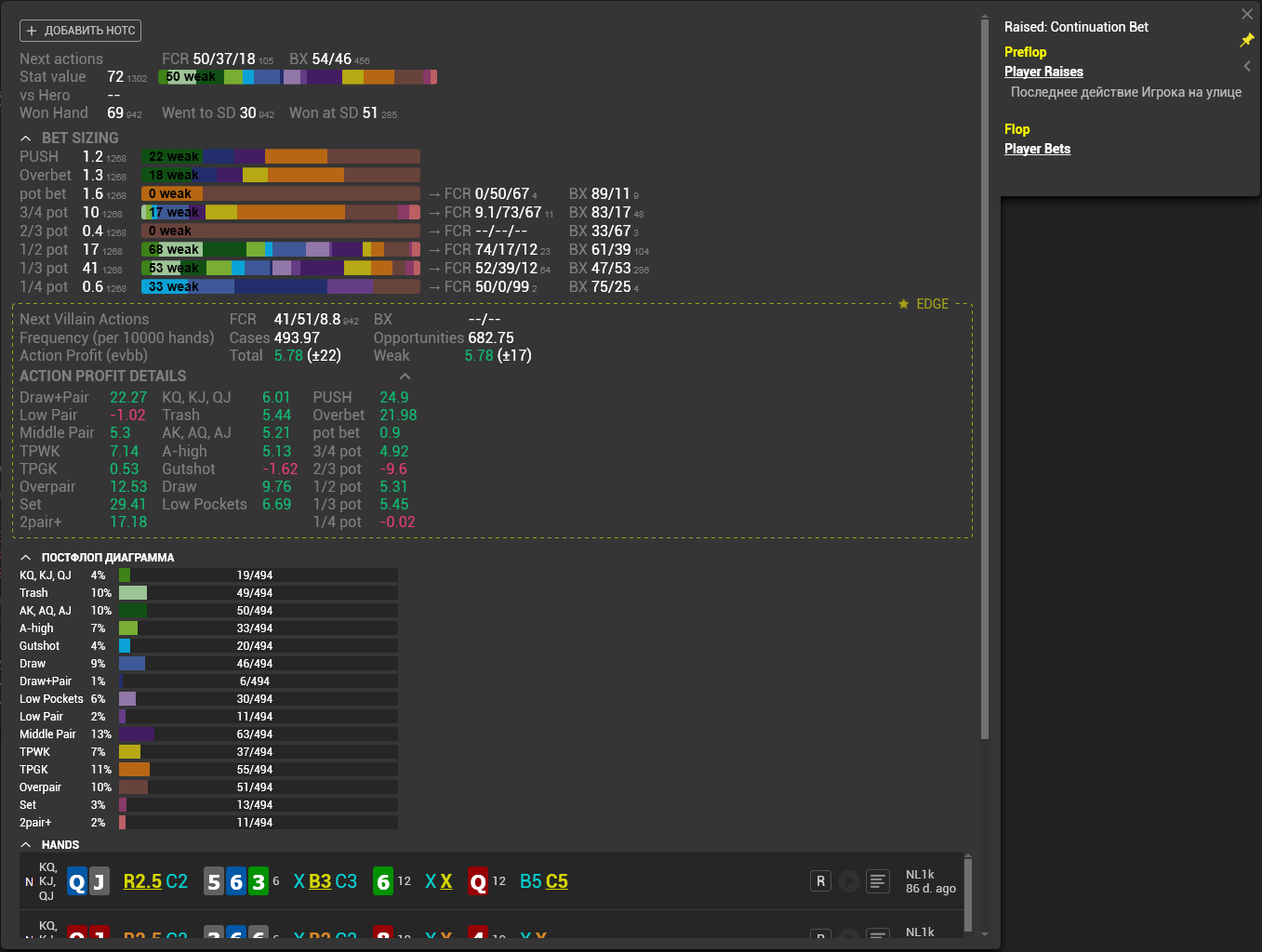This screenshot has width=1262, height=952.
Task: Close the Raised: Continuation Bet panel
Action: [1247, 14]
